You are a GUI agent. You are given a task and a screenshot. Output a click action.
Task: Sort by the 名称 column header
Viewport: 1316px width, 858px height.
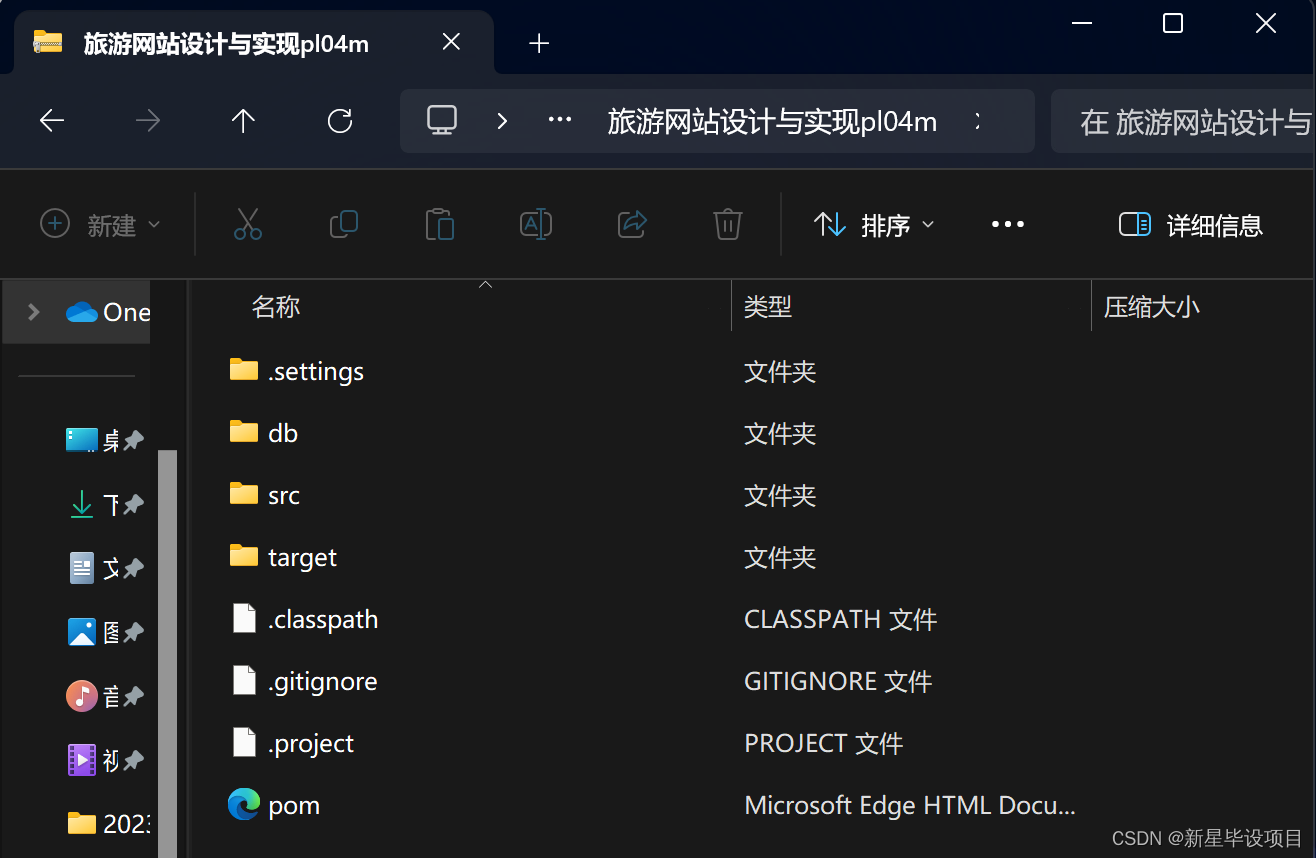coord(276,307)
